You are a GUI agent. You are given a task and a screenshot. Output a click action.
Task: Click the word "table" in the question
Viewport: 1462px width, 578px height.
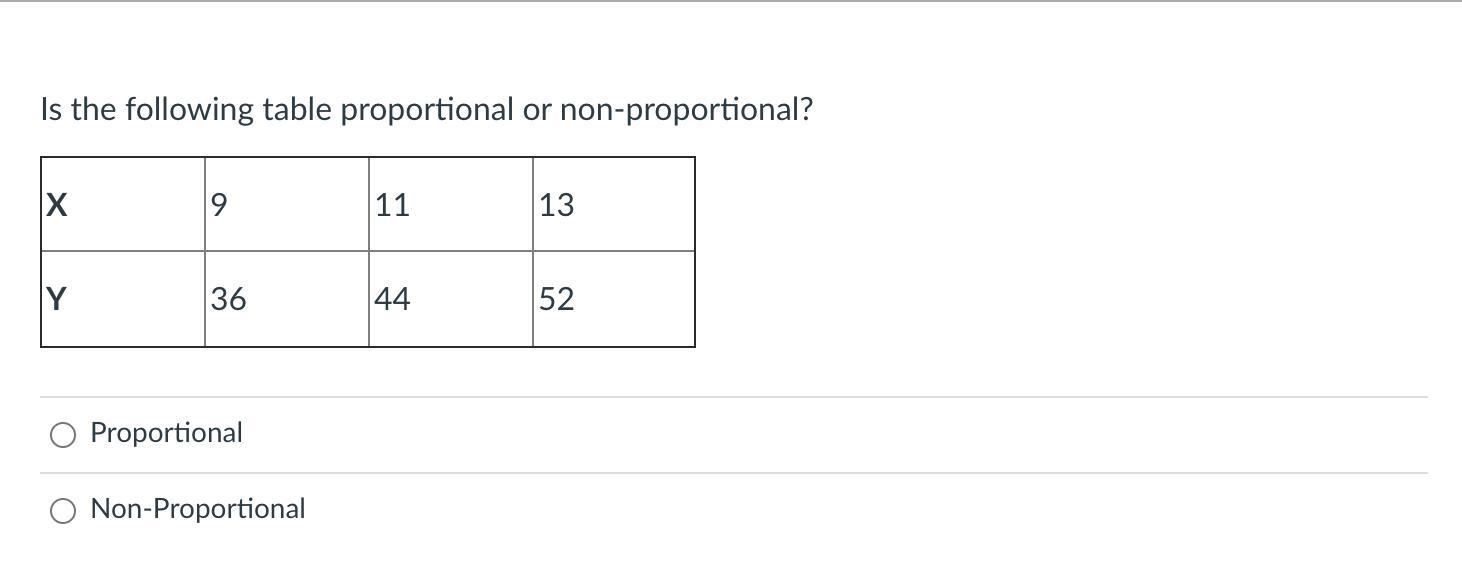[298, 109]
